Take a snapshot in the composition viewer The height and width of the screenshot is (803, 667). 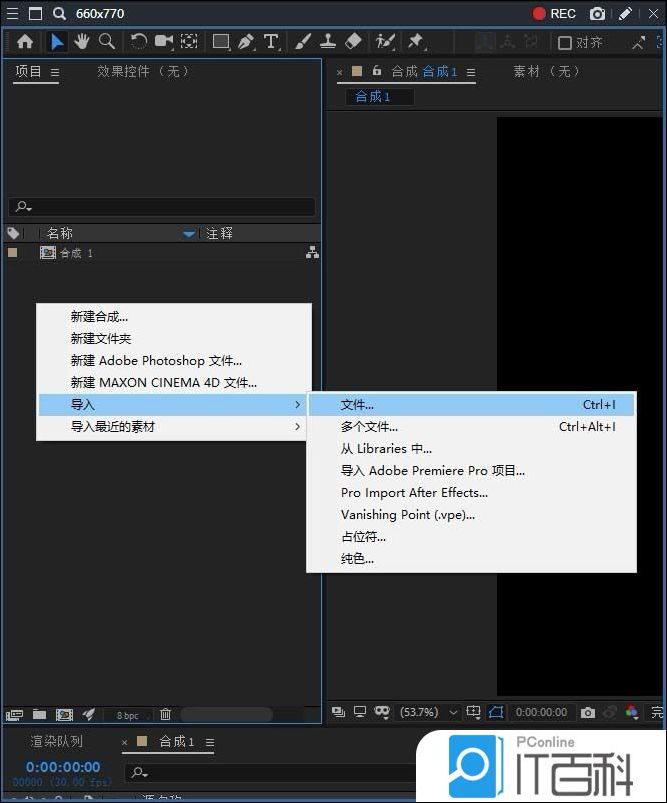point(588,712)
